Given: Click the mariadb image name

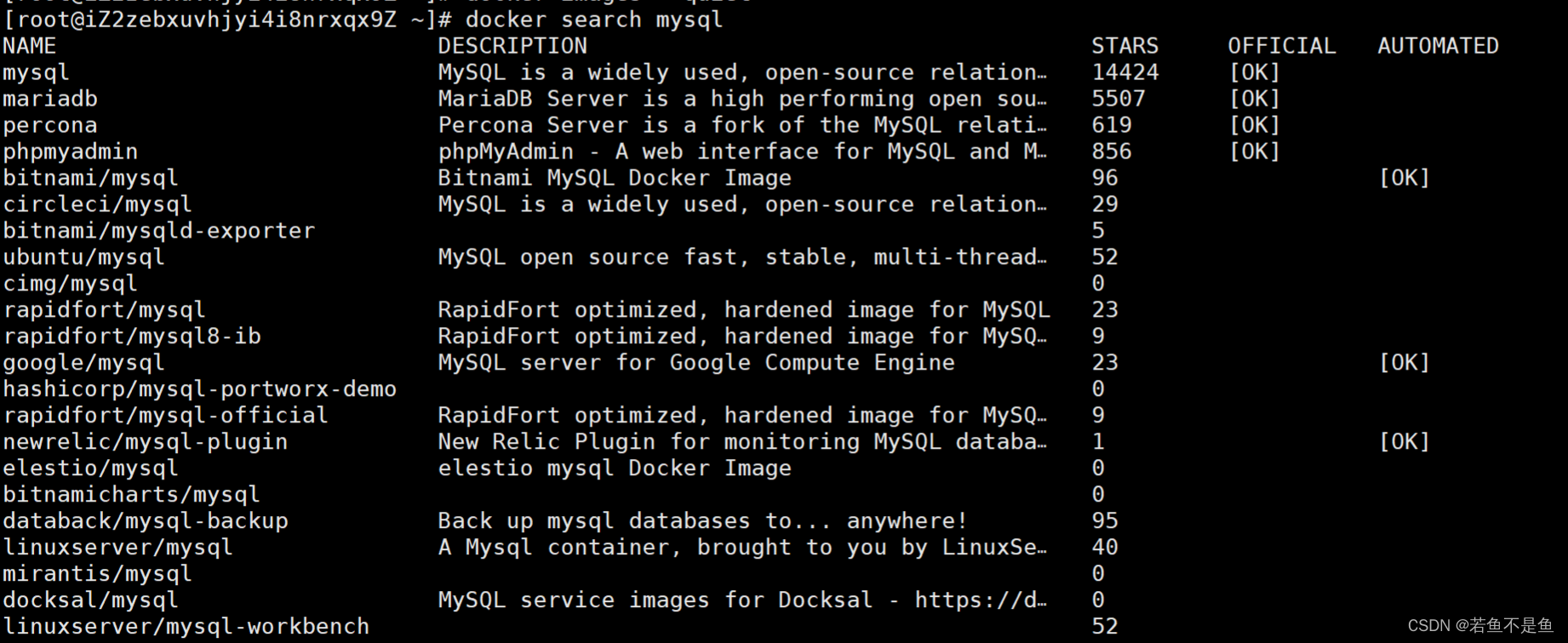Looking at the screenshot, I should click(50, 99).
